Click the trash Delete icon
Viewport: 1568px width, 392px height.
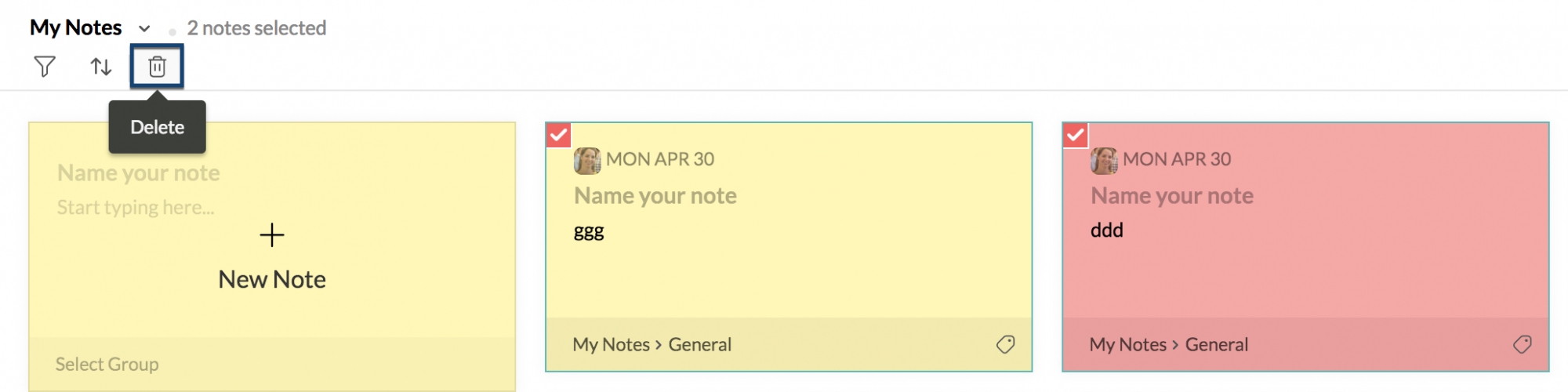click(157, 67)
